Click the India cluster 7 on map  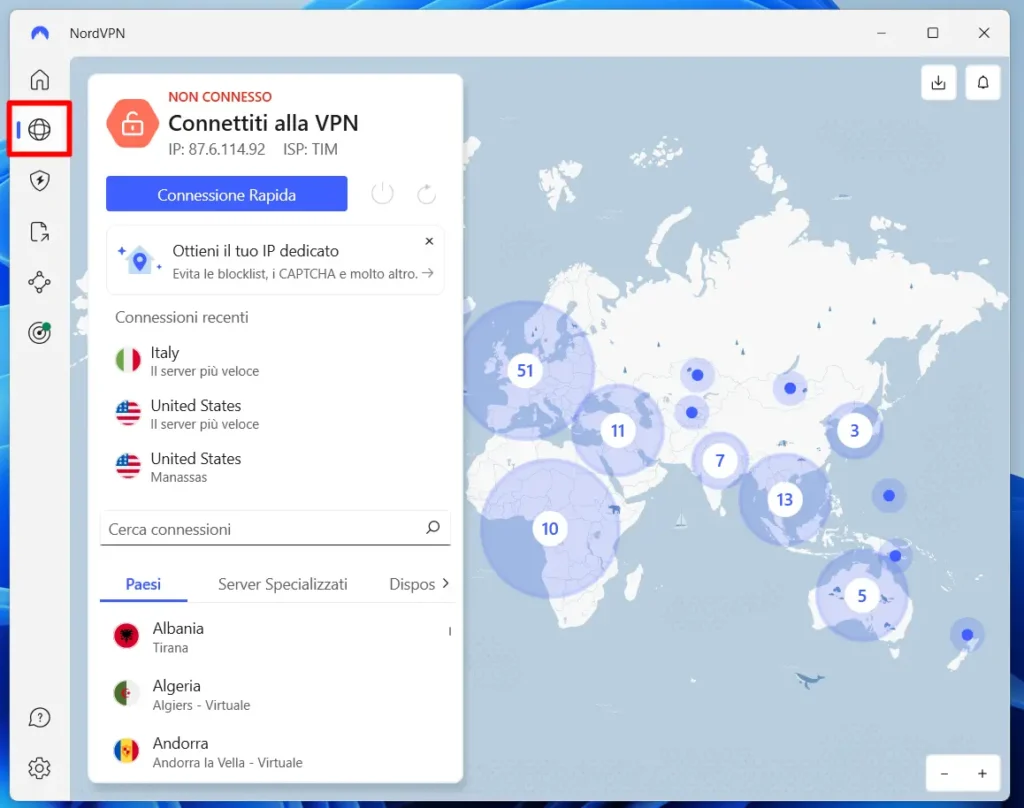tap(720, 461)
